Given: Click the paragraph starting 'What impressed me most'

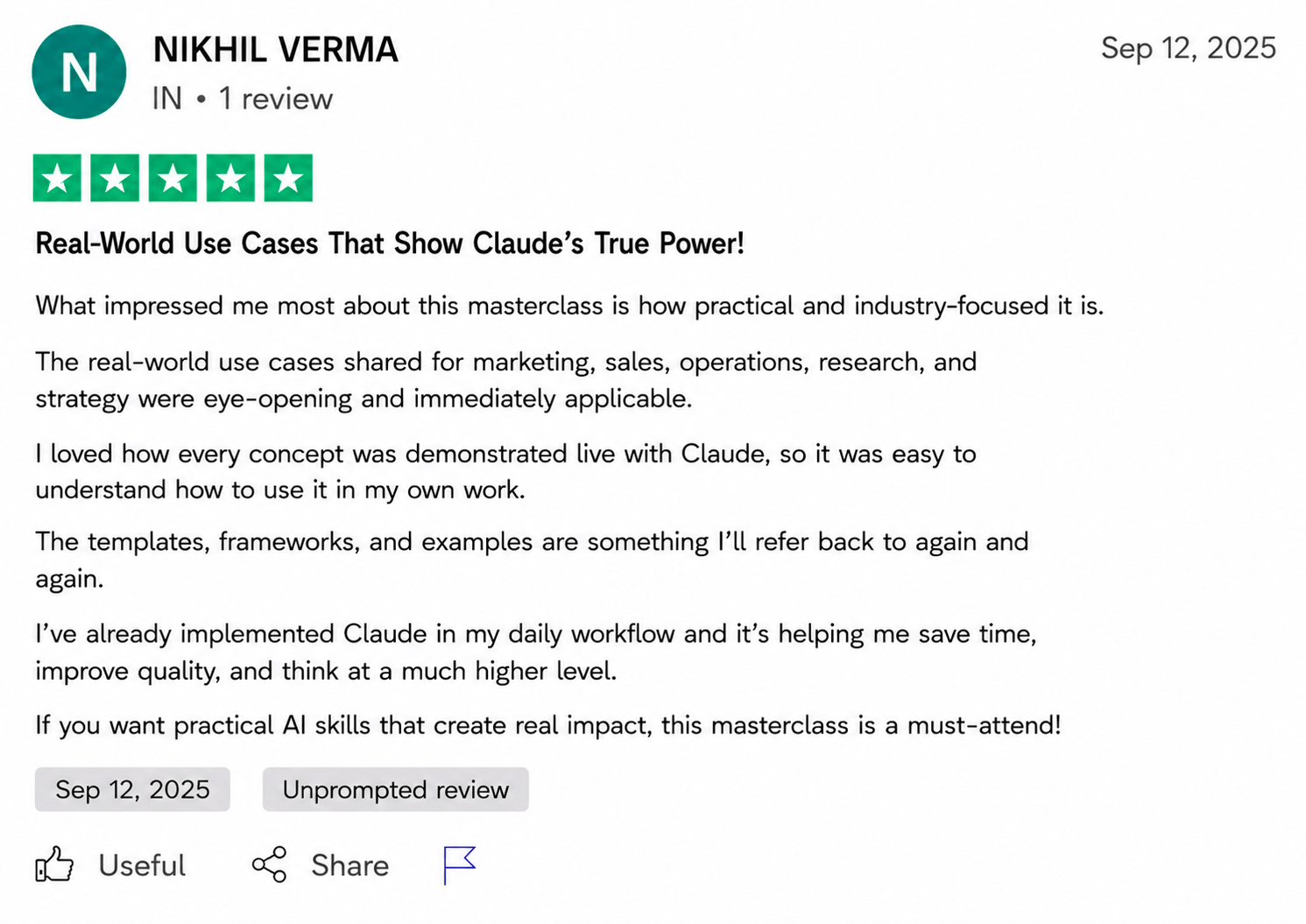Looking at the screenshot, I should tap(569, 306).
